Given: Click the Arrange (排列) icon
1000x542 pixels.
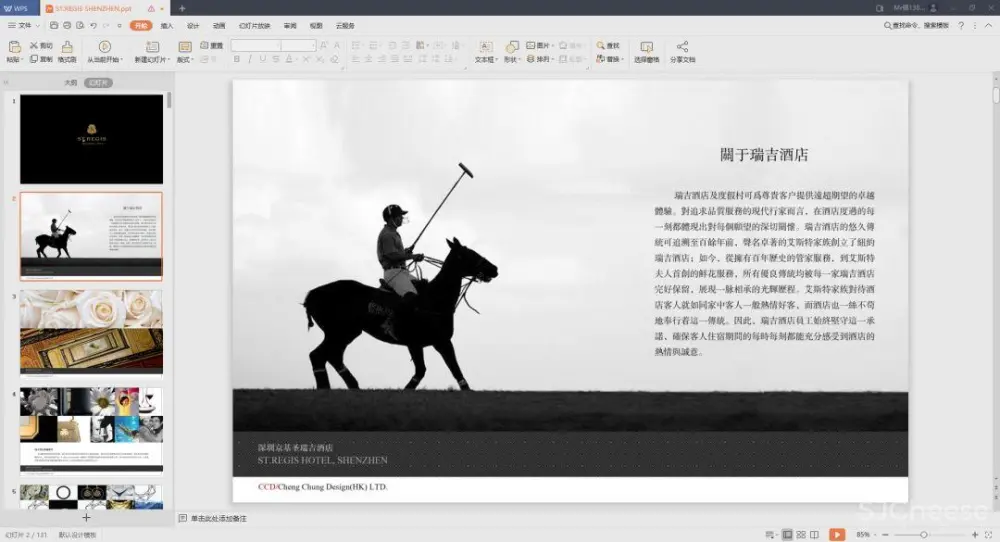Looking at the screenshot, I should coord(531,59).
